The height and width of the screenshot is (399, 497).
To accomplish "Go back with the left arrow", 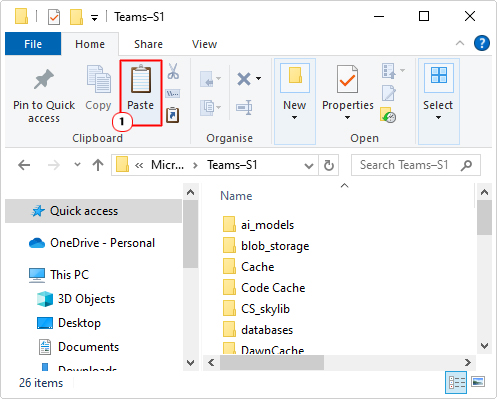I will point(24,165).
